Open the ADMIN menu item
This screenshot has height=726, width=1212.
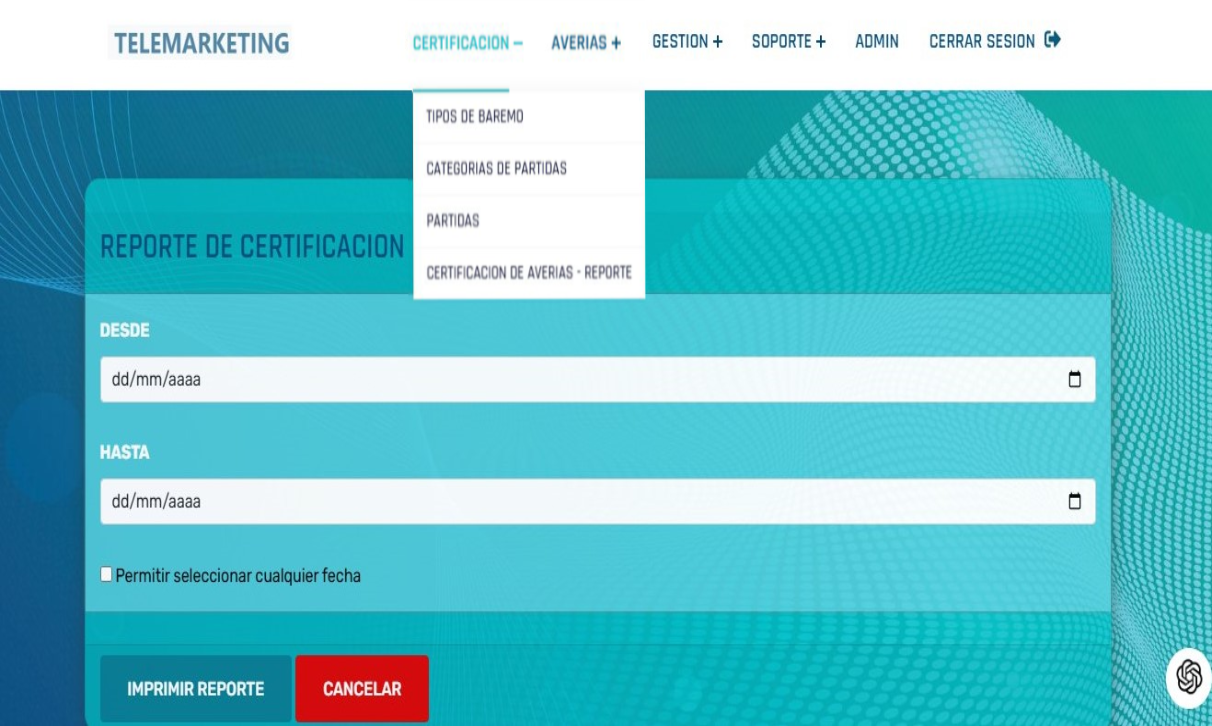point(877,42)
